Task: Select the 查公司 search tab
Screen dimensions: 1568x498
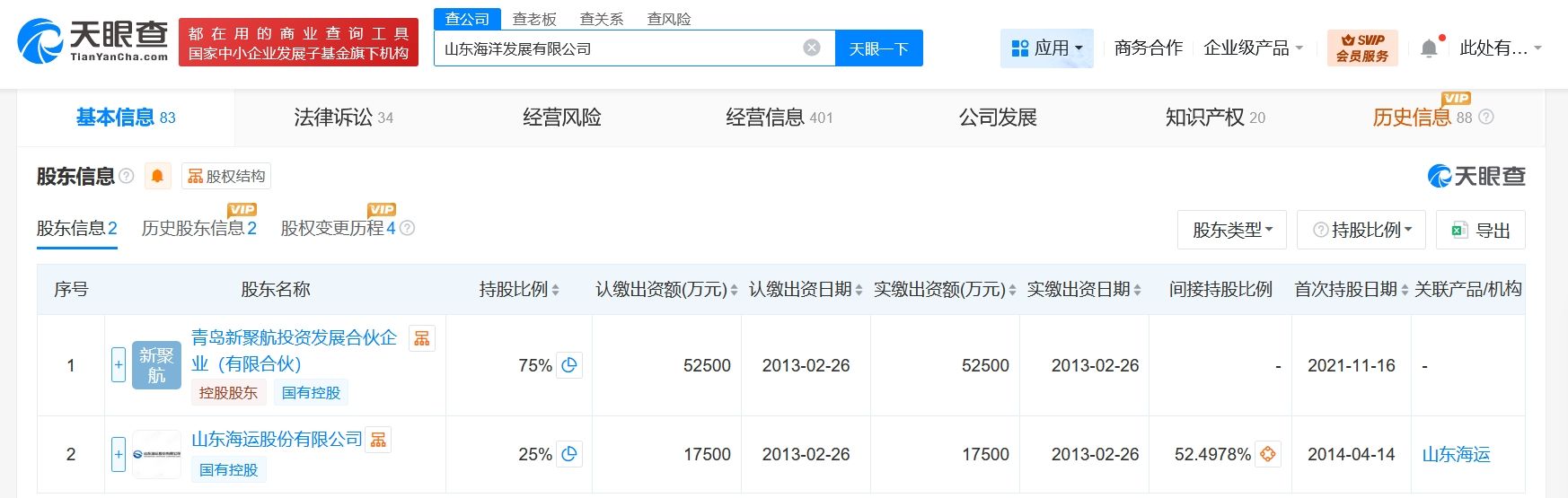Action: coord(468,19)
